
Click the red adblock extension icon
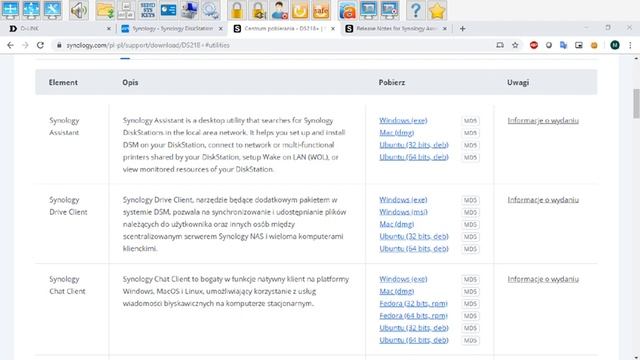[x=533, y=45]
